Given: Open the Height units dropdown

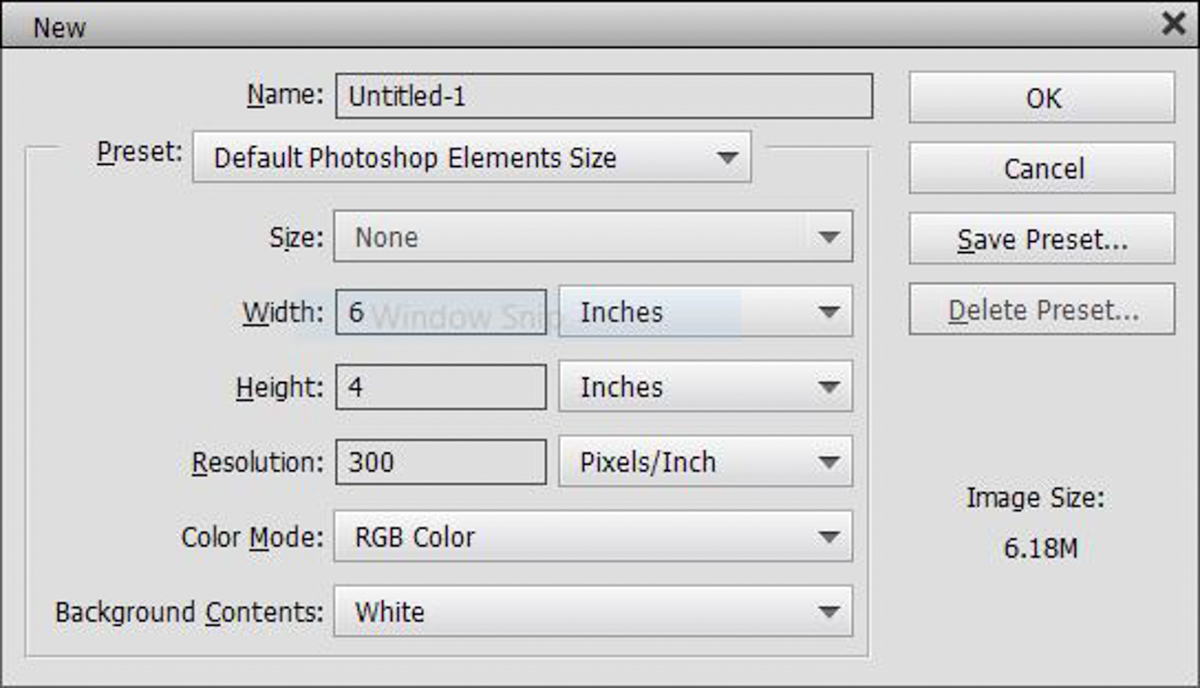Looking at the screenshot, I should [705, 387].
